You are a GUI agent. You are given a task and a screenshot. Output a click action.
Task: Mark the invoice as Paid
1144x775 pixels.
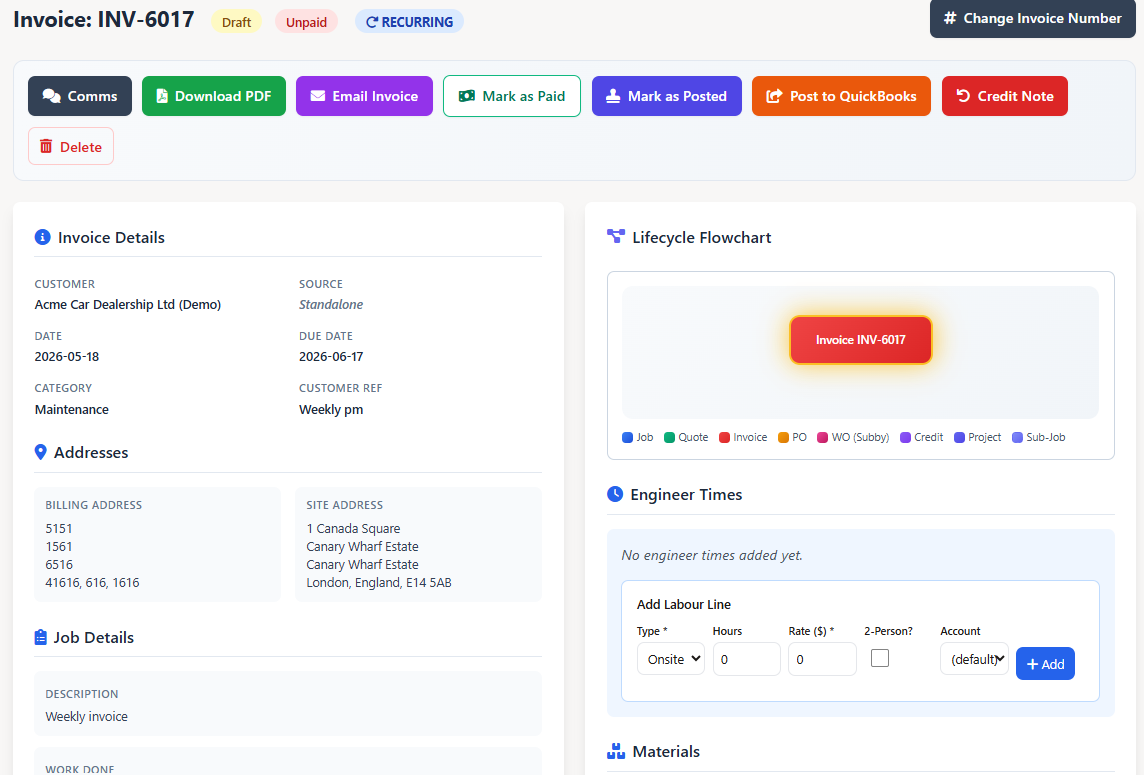[511, 96]
